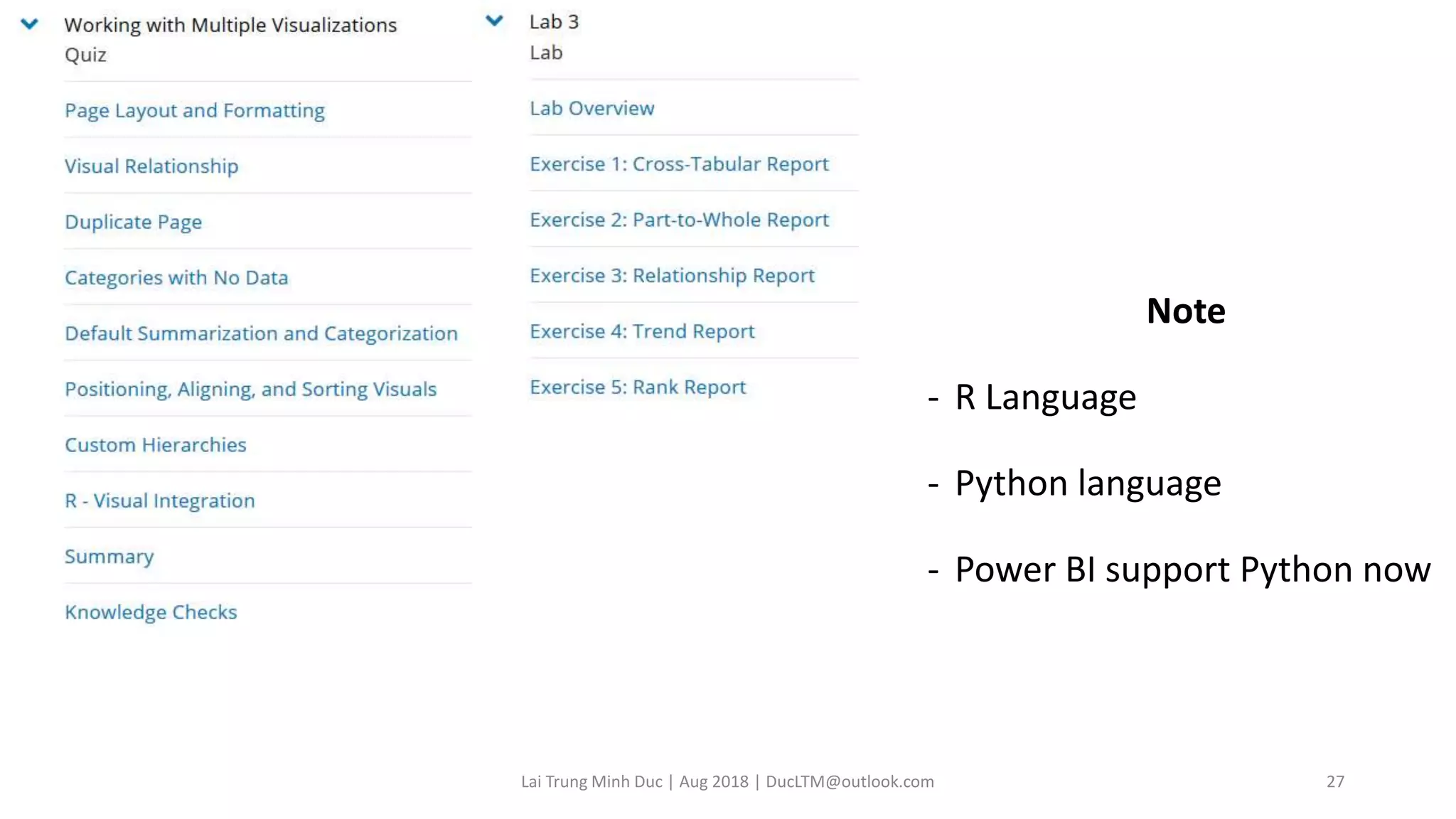
Task: Open R - Visual Integration lesson
Action: 160,501
